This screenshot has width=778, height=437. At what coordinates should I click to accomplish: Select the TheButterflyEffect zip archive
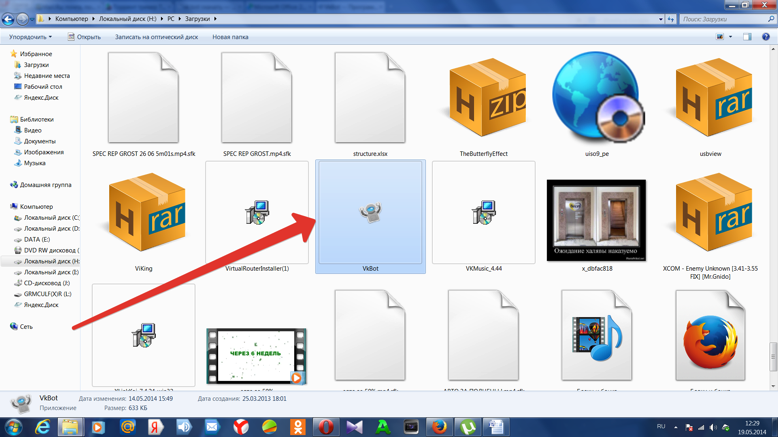coord(487,98)
